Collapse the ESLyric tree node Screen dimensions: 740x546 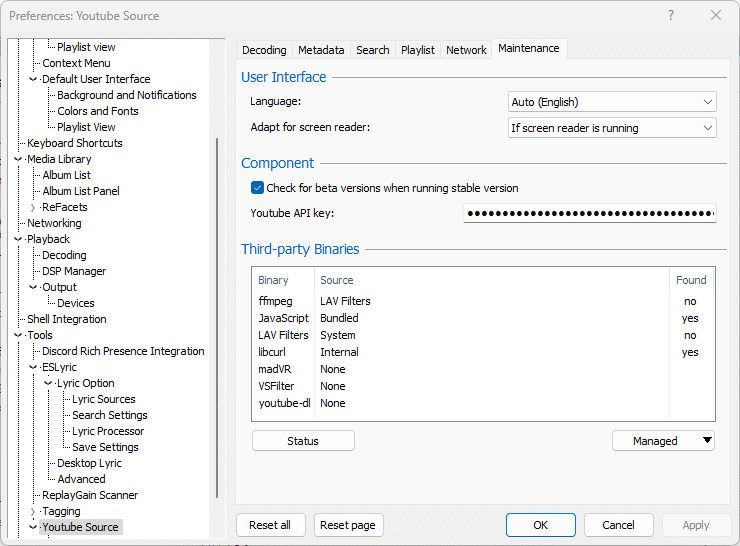click(33, 367)
